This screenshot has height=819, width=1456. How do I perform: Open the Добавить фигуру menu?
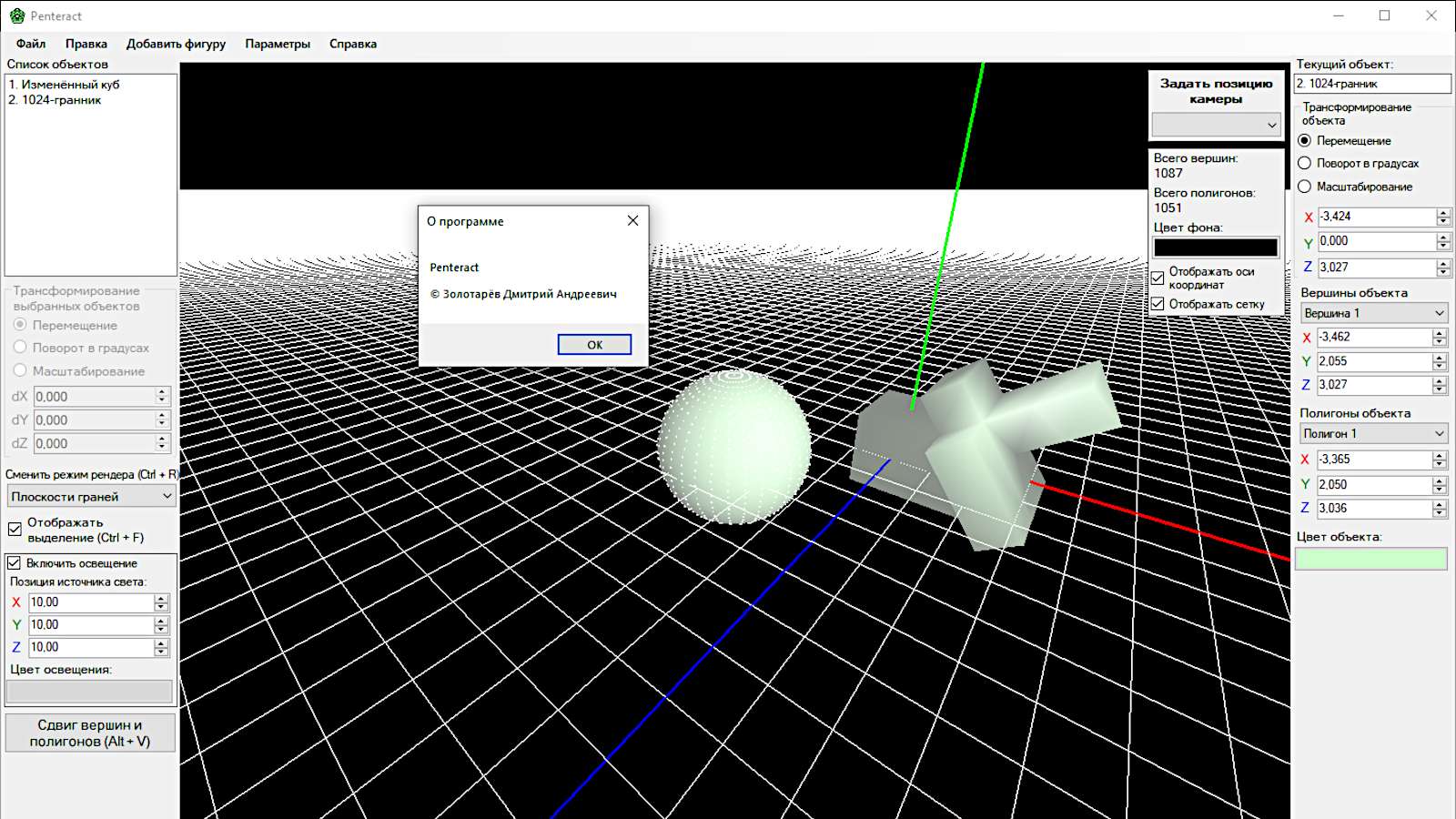(x=176, y=44)
